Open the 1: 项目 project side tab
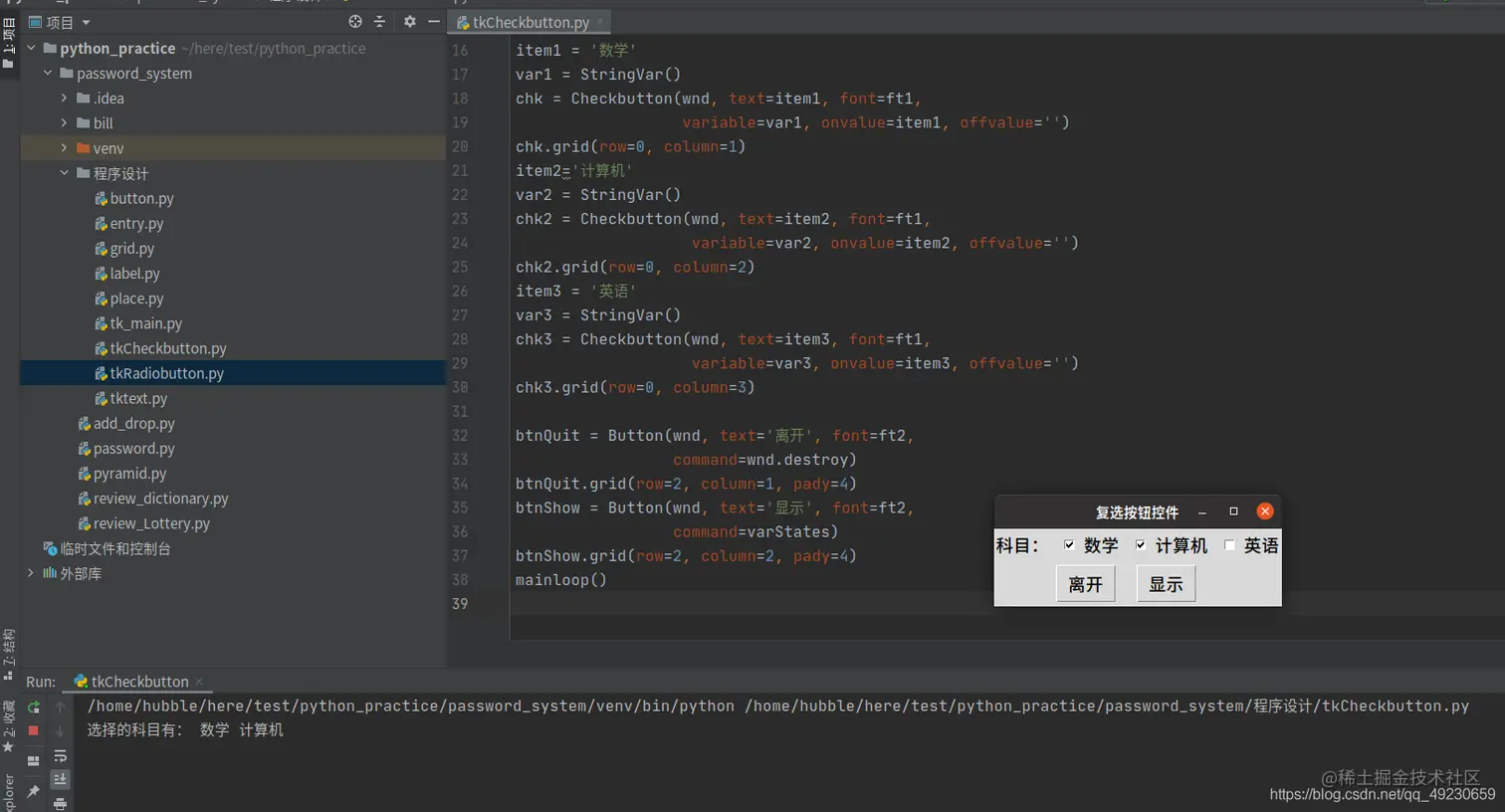Image resolution: width=1505 pixels, height=812 pixels. pyautogui.click(x=9, y=42)
